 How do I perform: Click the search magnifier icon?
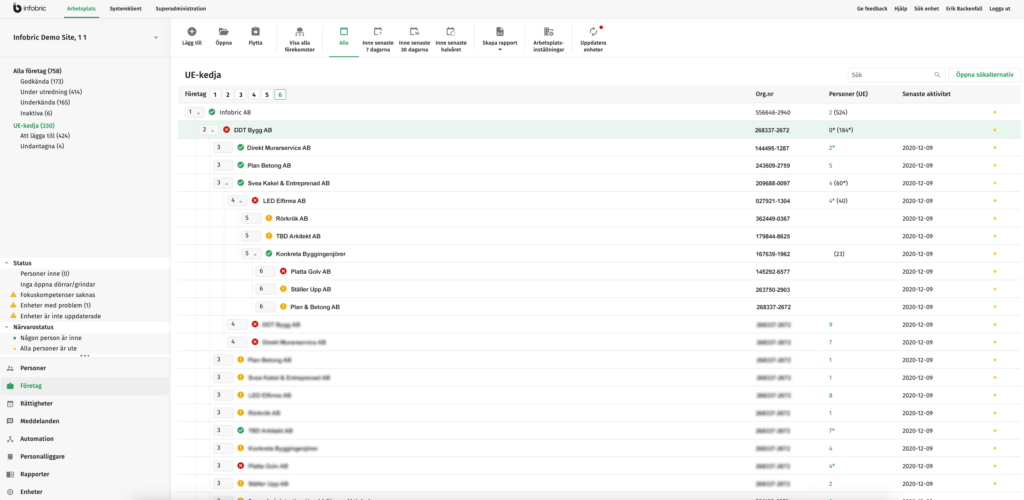tap(937, 75)
